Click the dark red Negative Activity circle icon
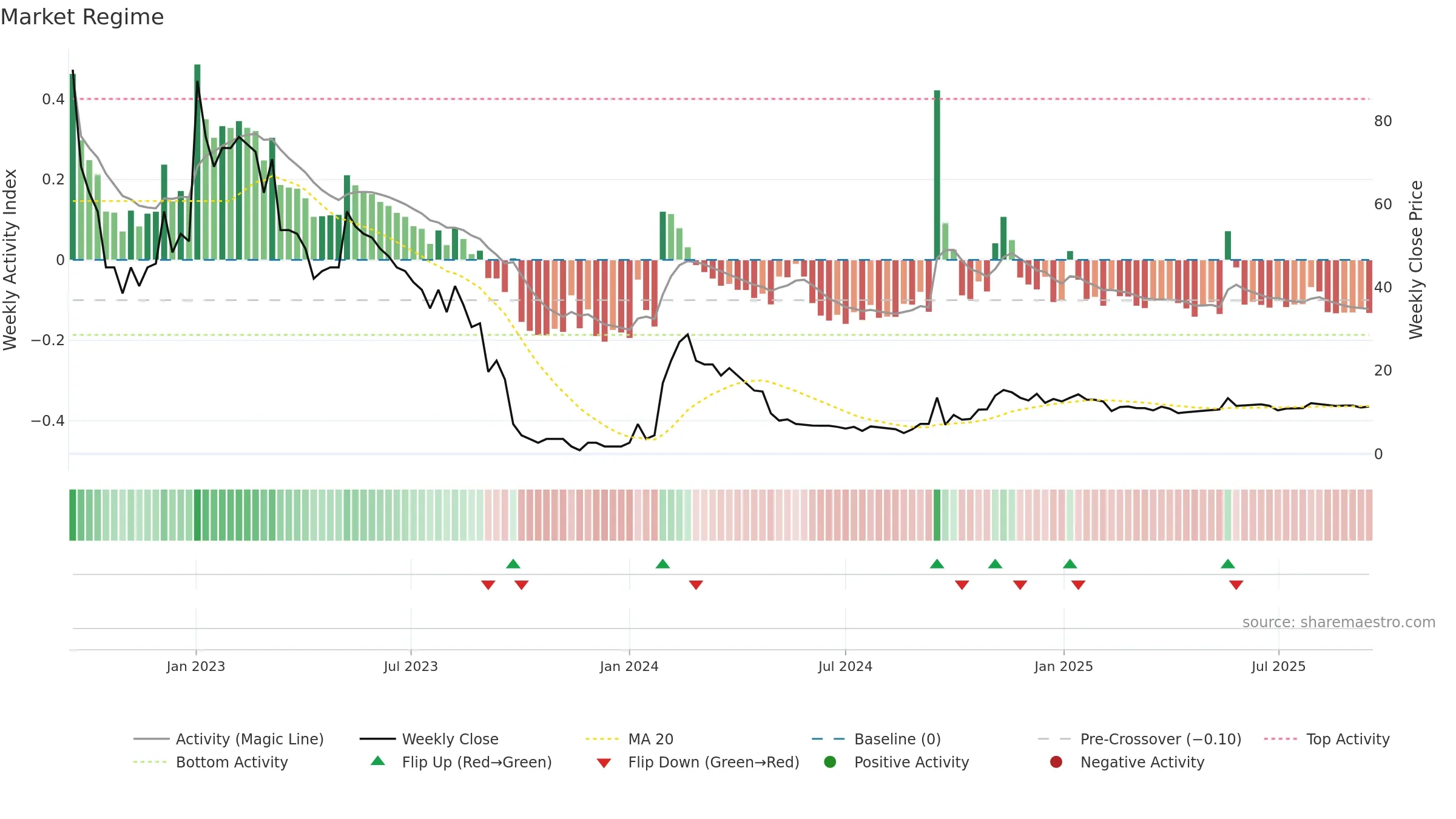1456x819 pixels. click(x=1056, y=762)
